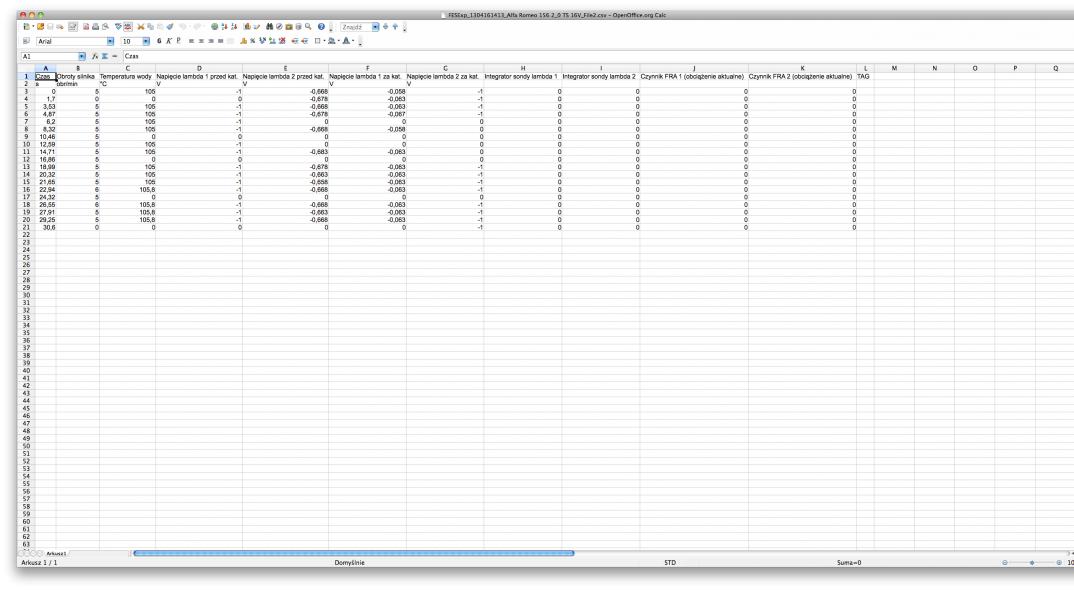This screenshot has width=1074, height=590.
Task: Insert a chart using the Chart icon
Action: [247, 27]
